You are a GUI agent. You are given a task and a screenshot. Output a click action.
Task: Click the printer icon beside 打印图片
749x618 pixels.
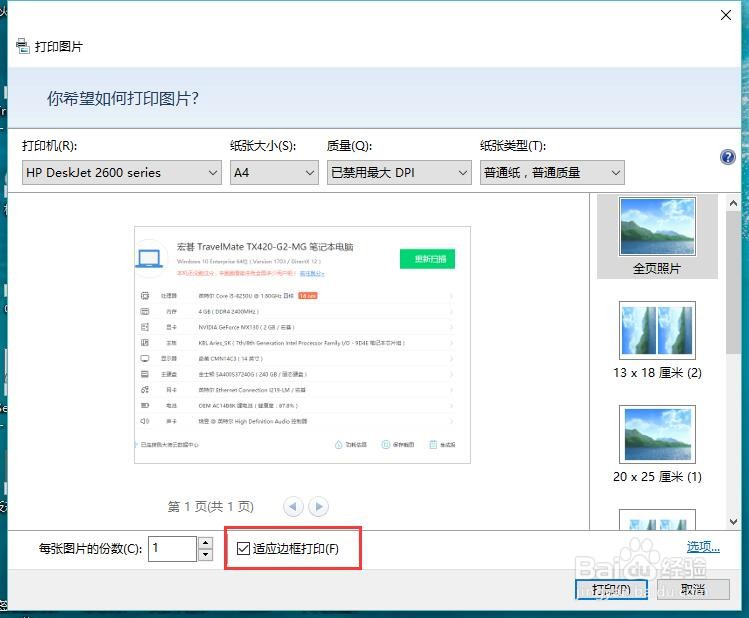coord(22,46)
